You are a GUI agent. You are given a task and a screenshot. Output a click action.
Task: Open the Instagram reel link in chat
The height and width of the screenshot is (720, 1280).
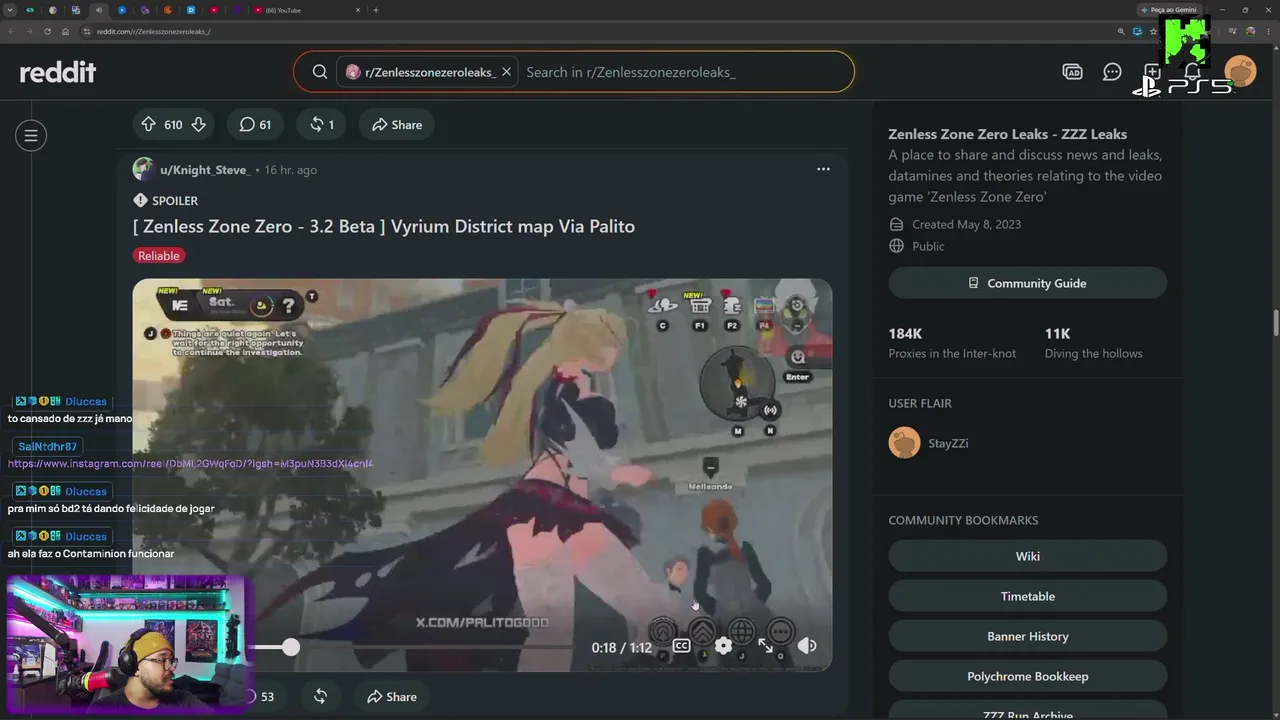pos(190,463)
